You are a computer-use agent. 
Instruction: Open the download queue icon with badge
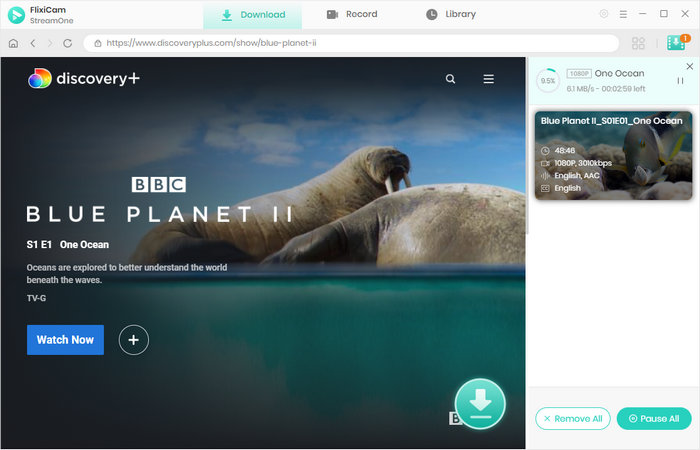pos(677,42)
